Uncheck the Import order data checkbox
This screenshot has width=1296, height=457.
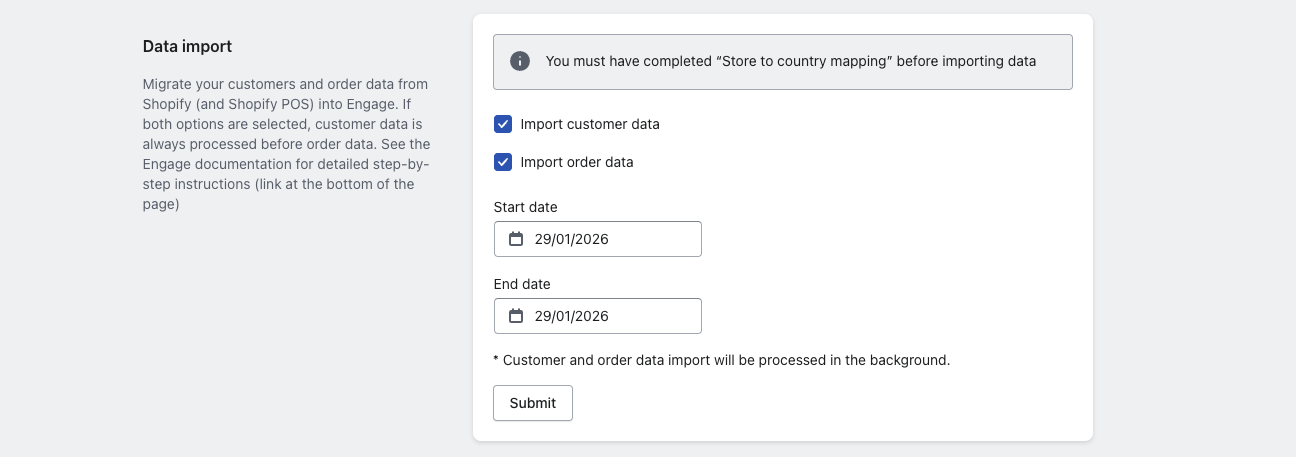503,162
